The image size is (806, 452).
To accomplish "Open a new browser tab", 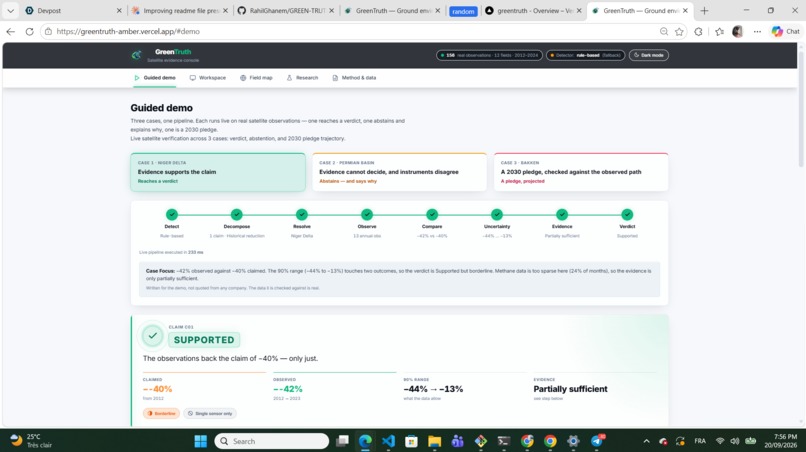I will 704,10.
